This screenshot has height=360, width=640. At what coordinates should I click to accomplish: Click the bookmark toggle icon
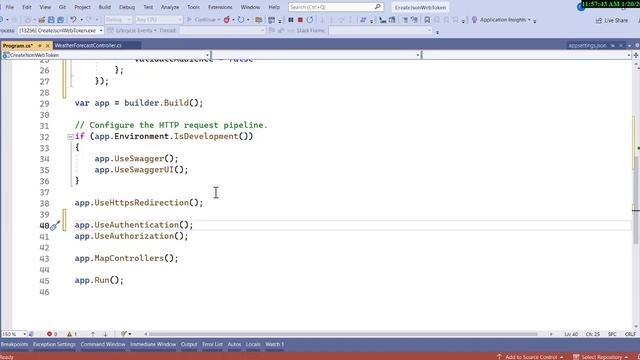[x=427, y=20]
